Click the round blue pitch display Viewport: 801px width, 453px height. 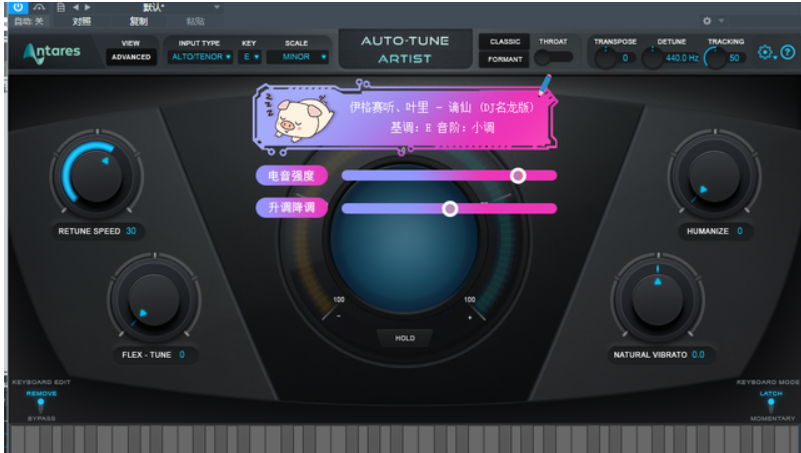point(404,238)
